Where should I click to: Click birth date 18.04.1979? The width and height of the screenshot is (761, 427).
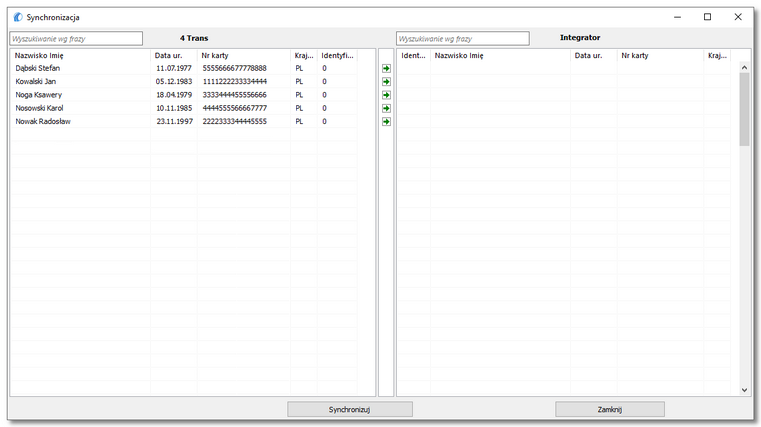[174, 95]
